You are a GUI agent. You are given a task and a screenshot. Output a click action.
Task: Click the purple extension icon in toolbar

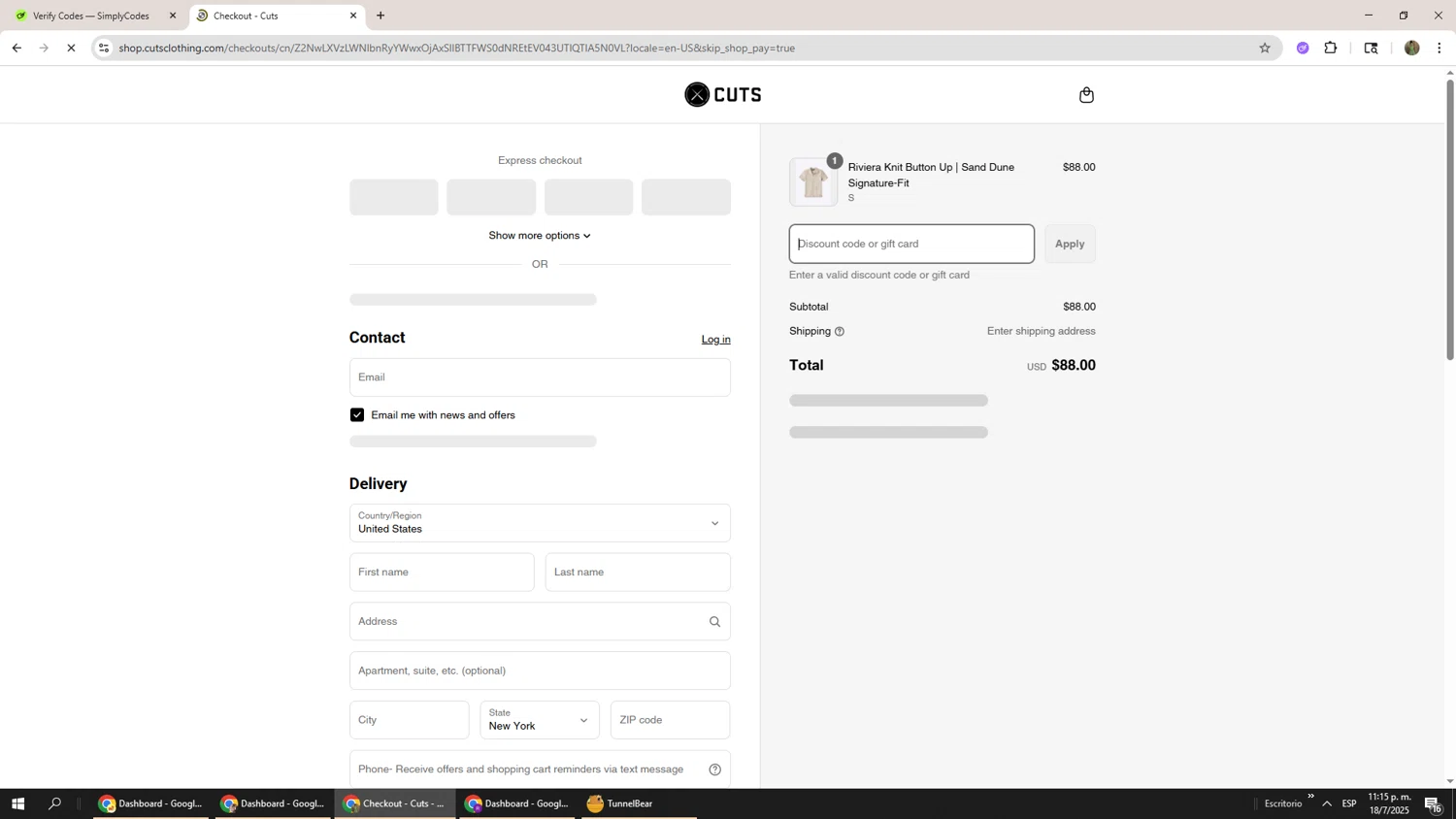pyautogui.click(x=1303, y=48)
